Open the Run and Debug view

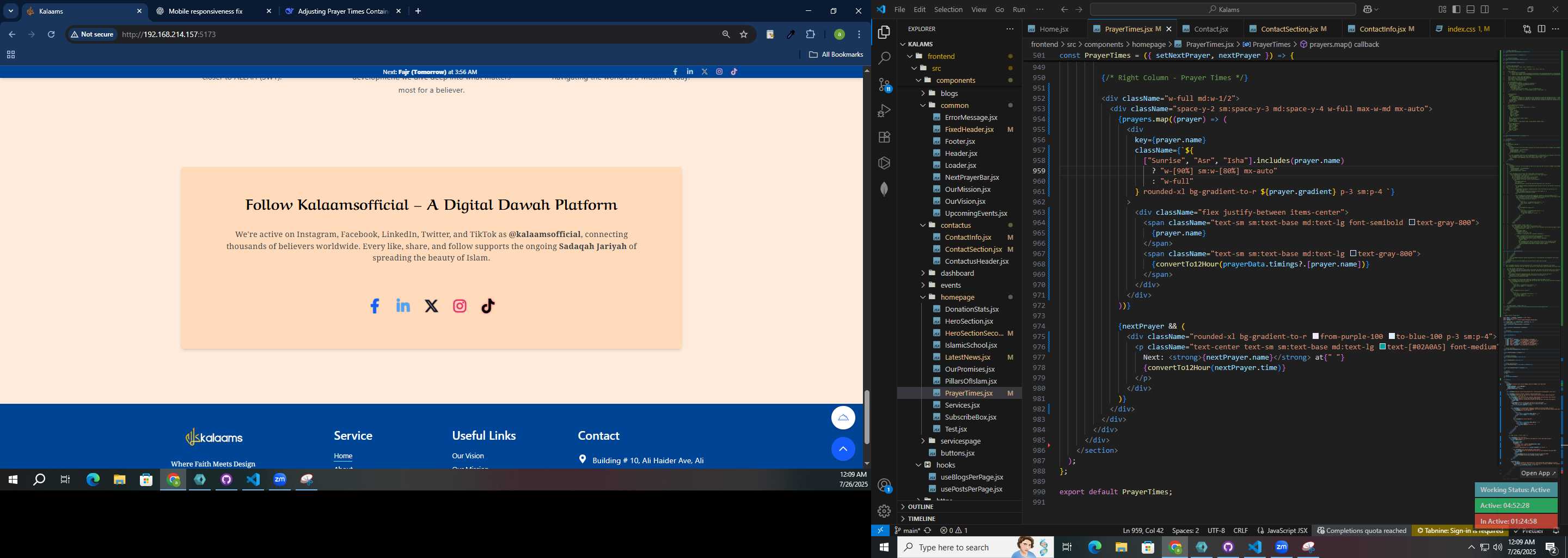[x=884, y=111]
